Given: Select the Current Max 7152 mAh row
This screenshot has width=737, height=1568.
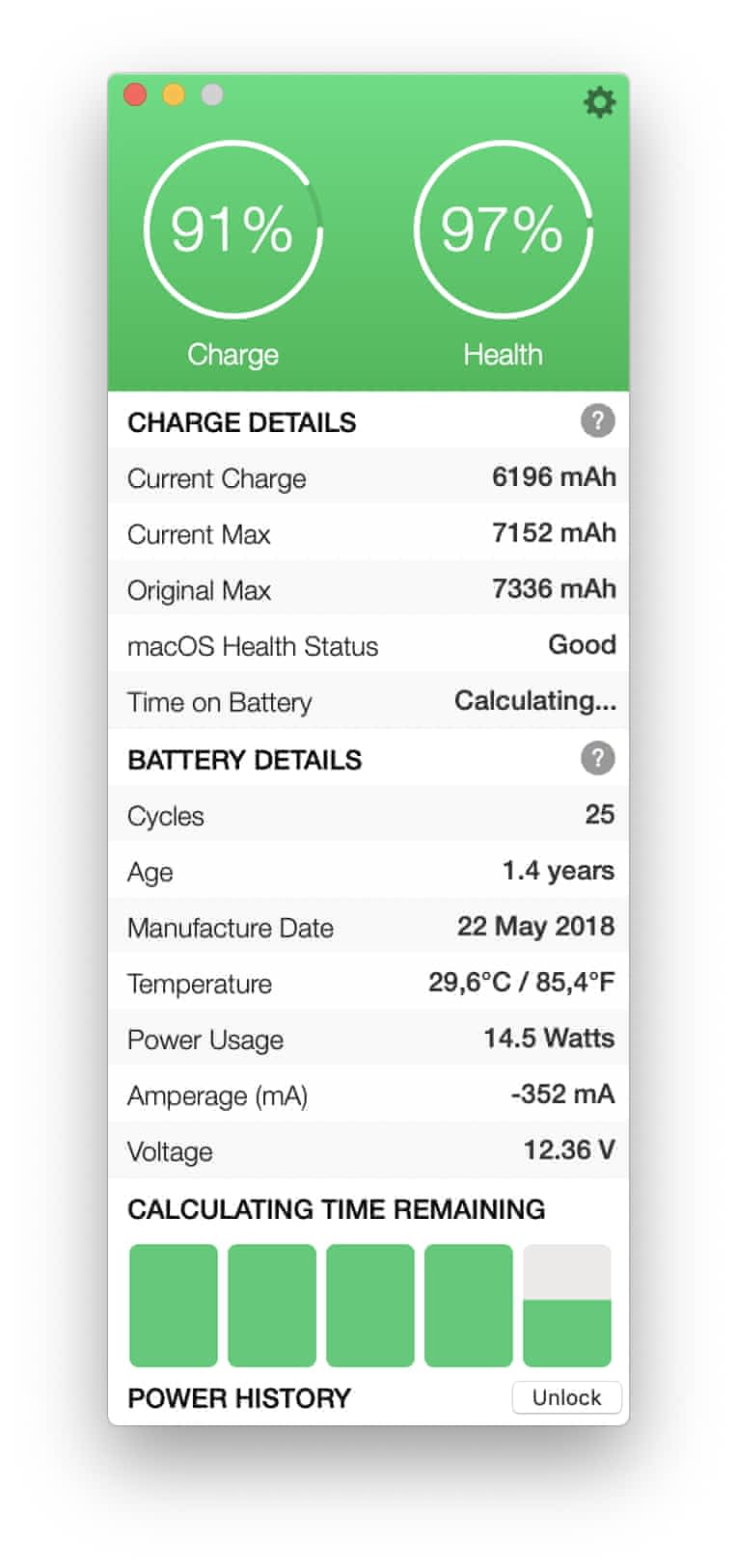Looking at the screenshot, I should pyautogui.click(x=368, y=533).
